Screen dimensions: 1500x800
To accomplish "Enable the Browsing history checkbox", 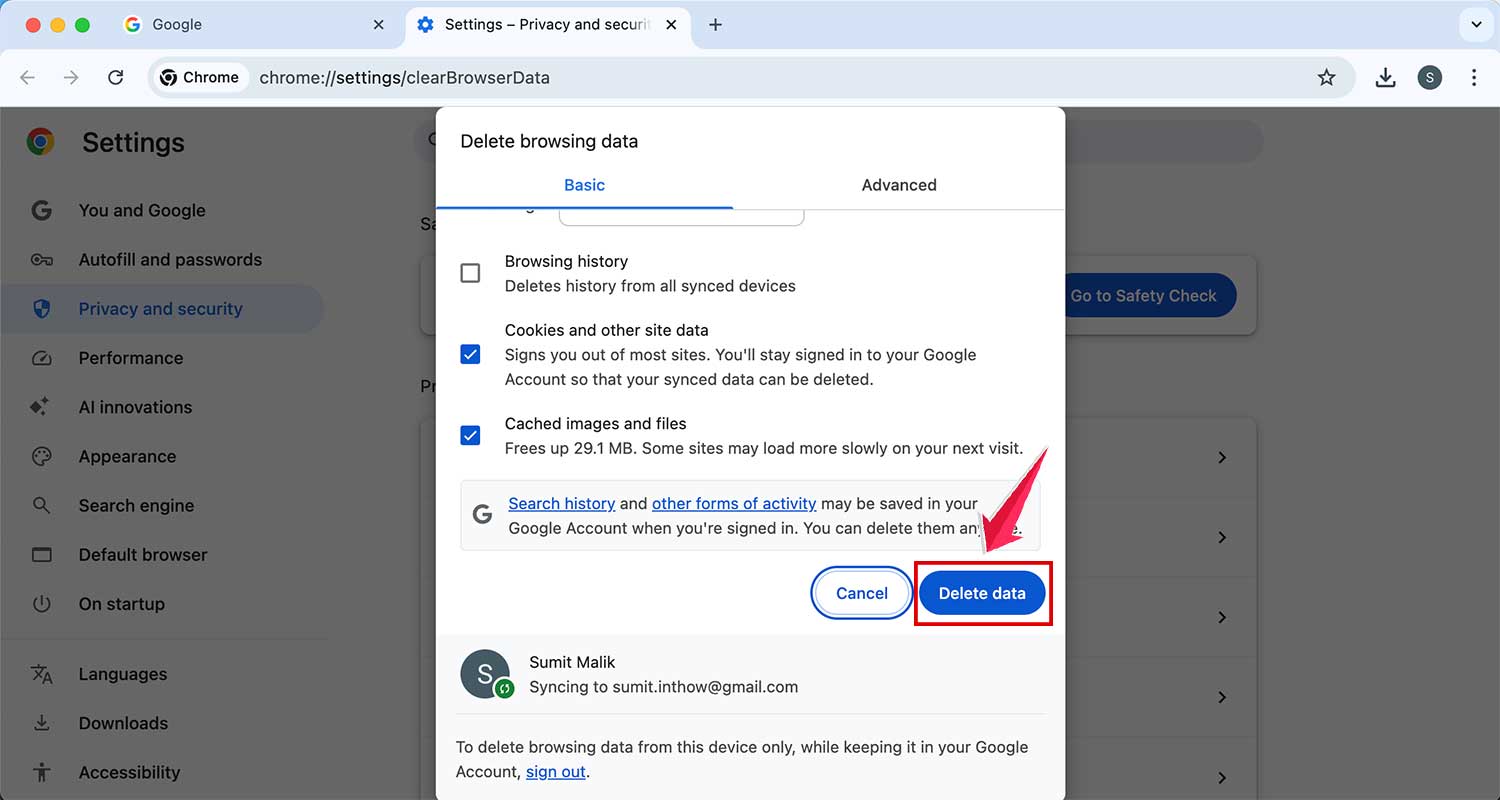I will pos(471,272).
